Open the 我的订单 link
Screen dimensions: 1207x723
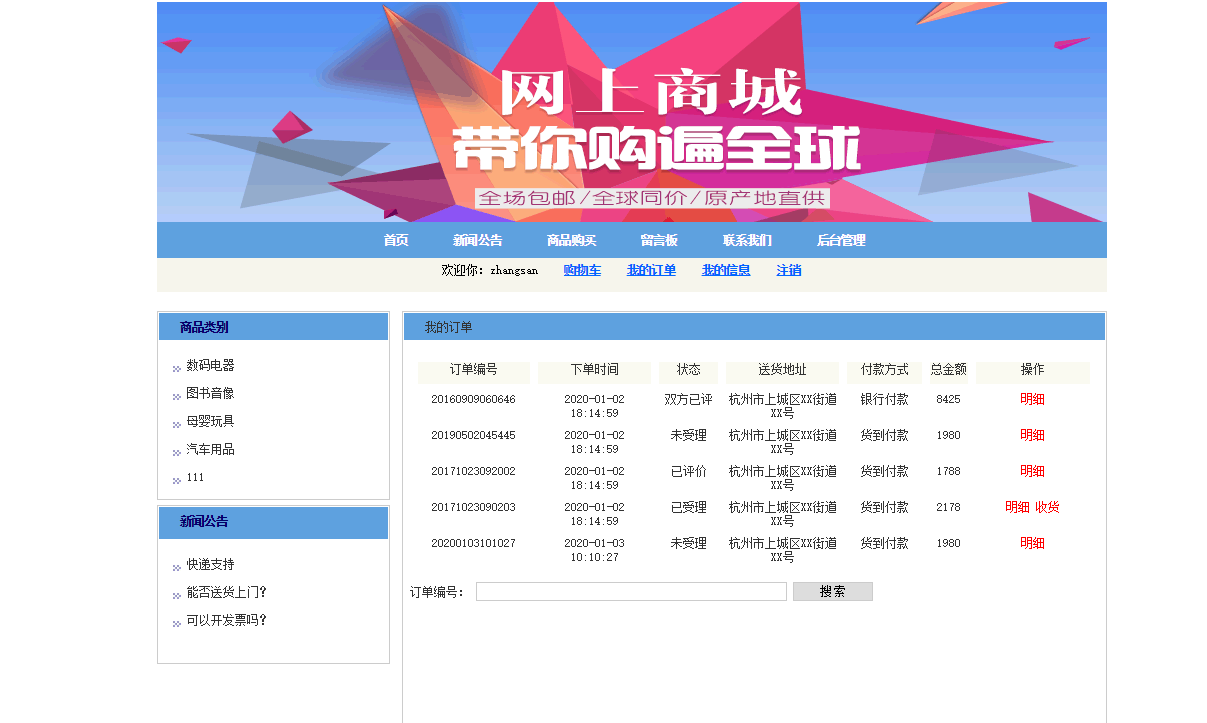tap(652, 270)
